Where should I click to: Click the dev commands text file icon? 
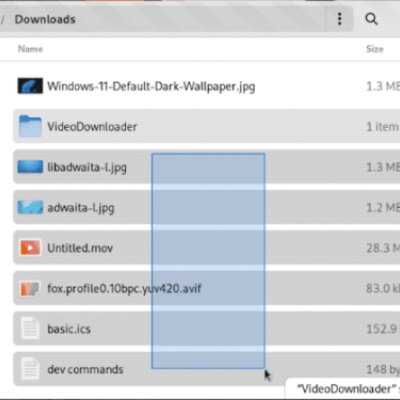[30, 369]
